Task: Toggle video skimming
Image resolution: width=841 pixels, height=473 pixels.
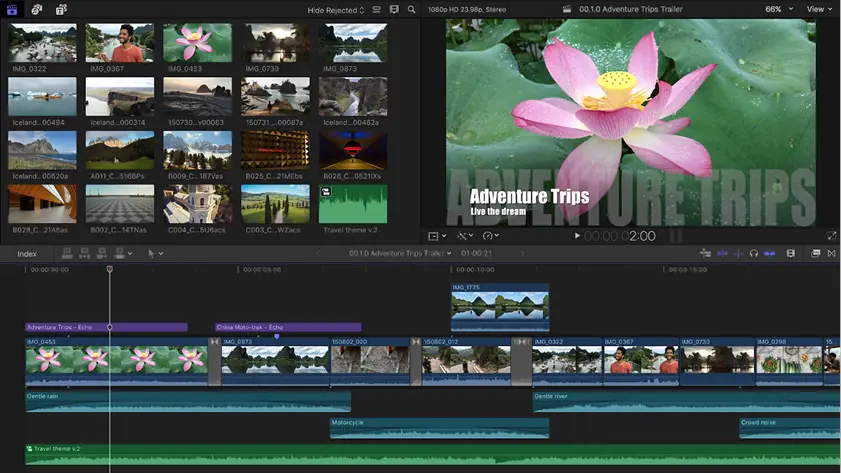Action: pyautogui.click(x=722, y=253)
